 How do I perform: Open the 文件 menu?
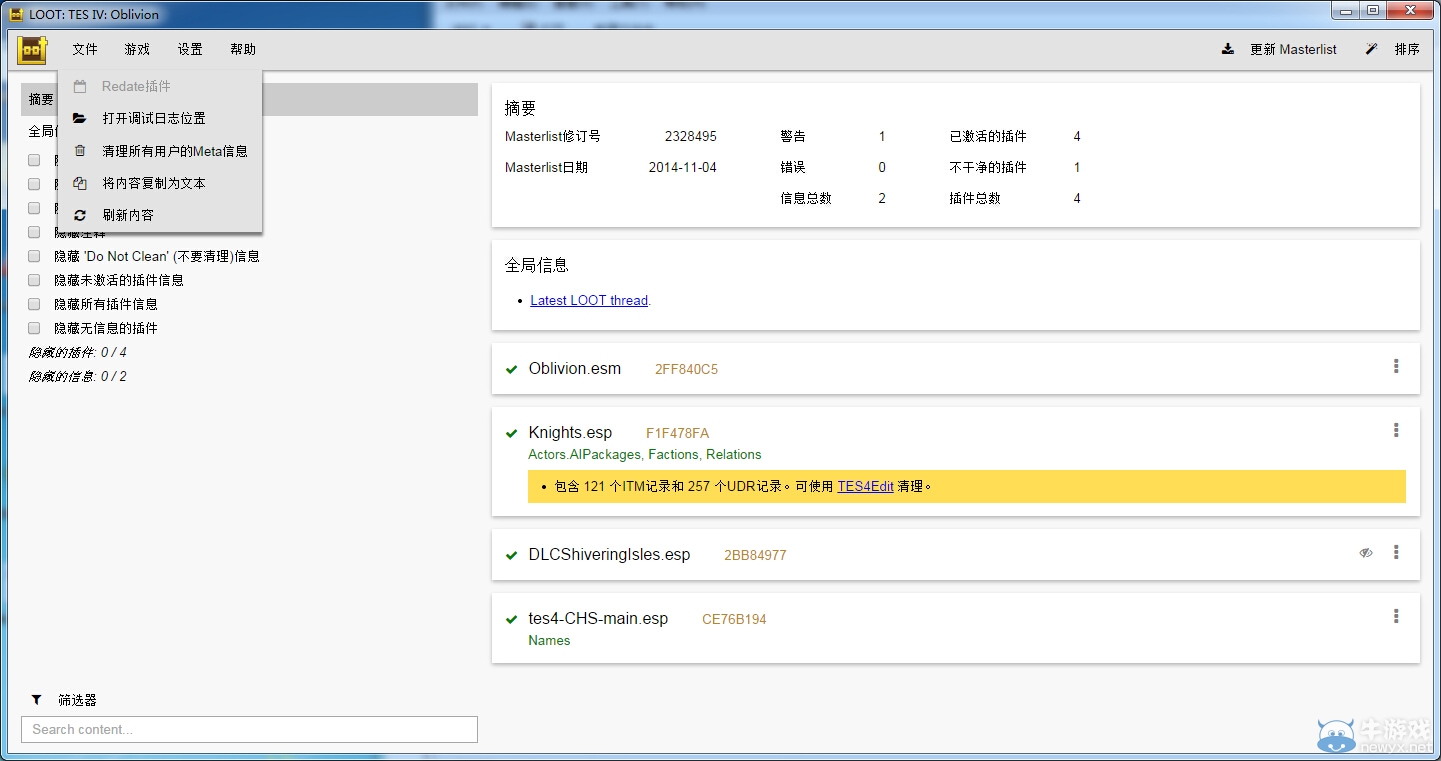coord(85,49)
